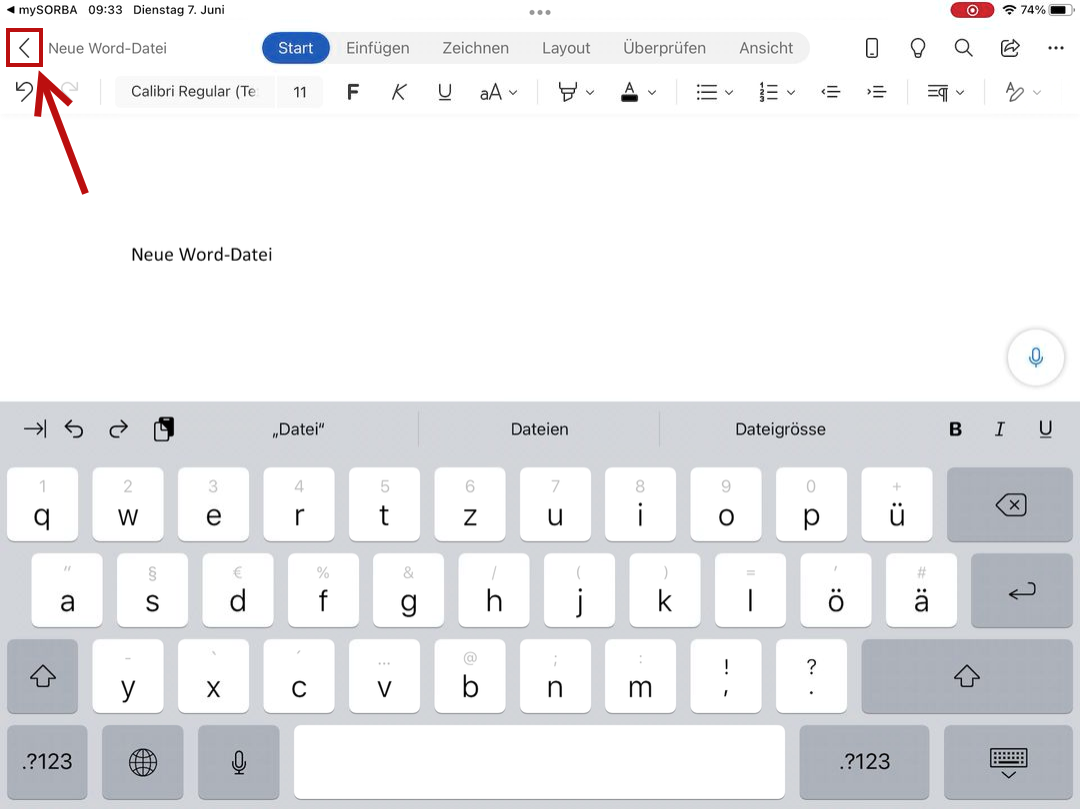Tap the share icon
The width and height of the screenshot is (1080, 809).
(x=1010, y=48)
